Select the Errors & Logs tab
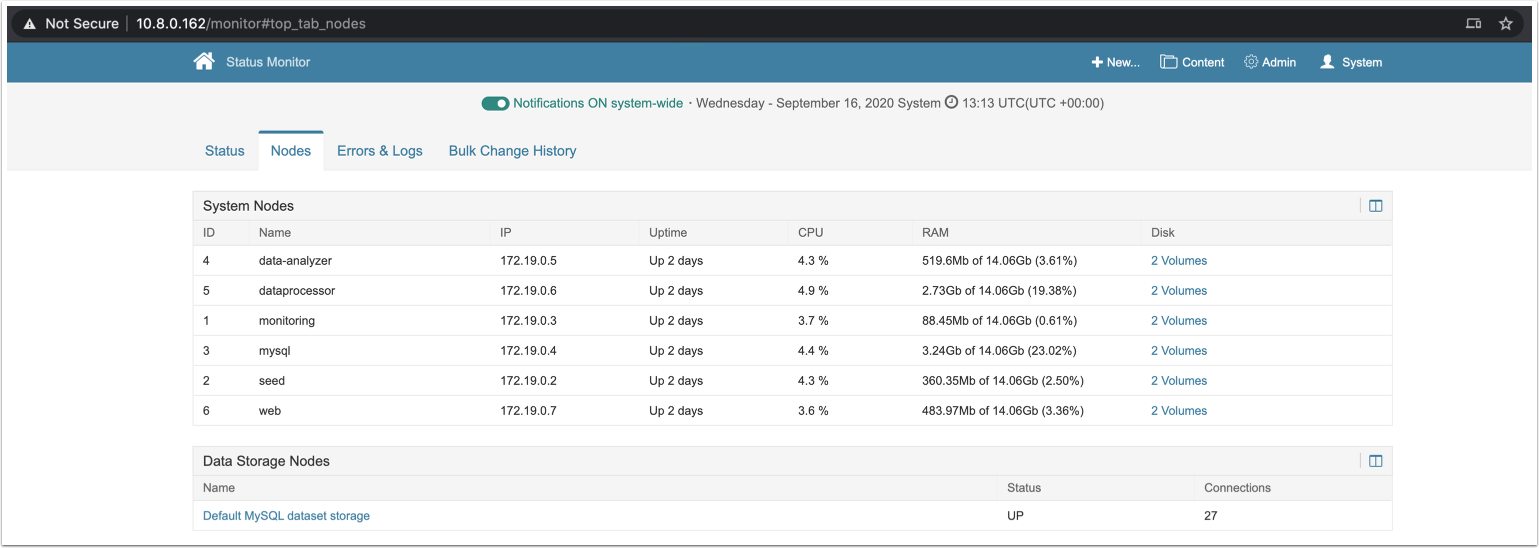The image size is (1539, 548). coord(379,151)
